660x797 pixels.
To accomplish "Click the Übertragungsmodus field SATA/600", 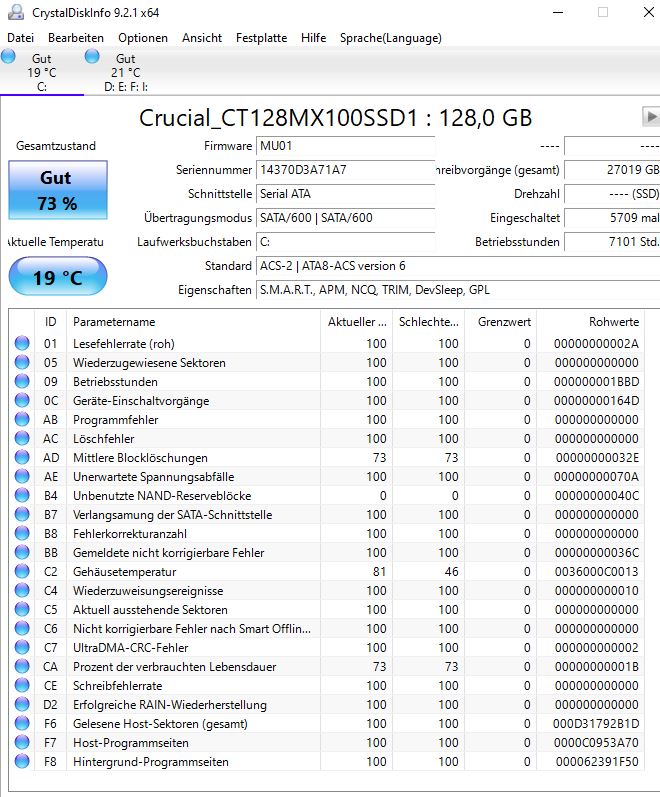I will tap(346, 218).
